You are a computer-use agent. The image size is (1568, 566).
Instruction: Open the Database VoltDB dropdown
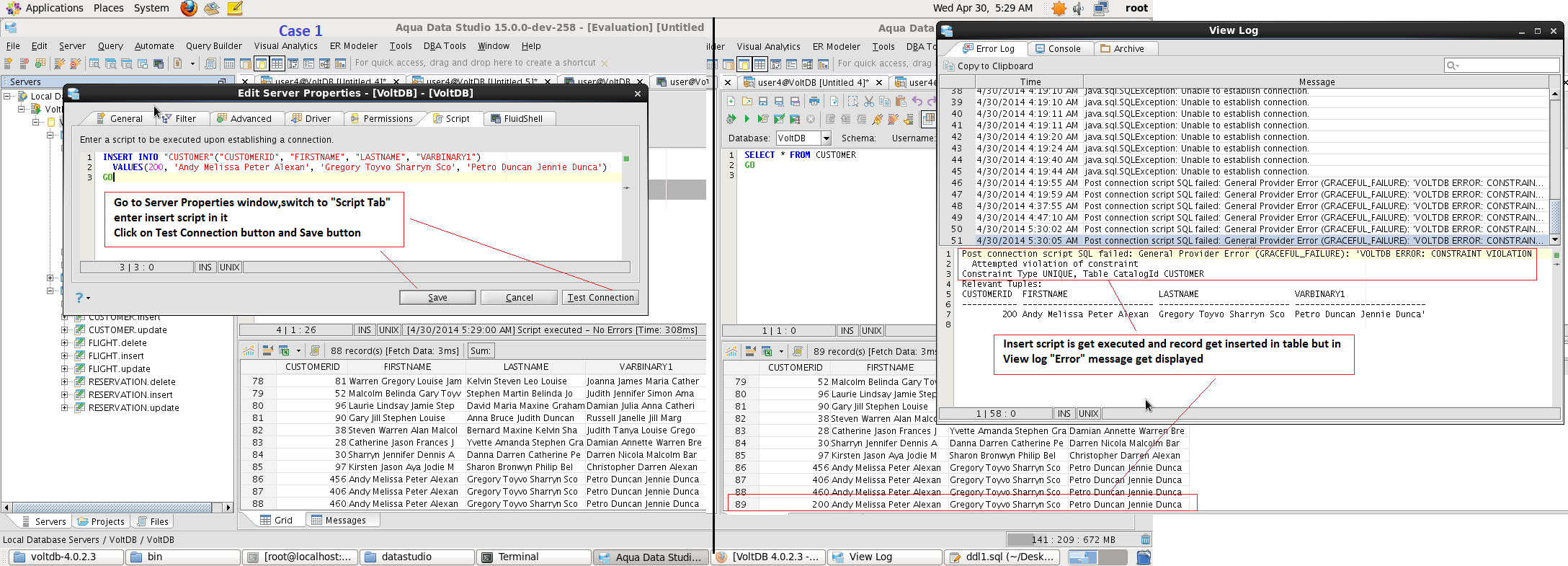point(826,138)
